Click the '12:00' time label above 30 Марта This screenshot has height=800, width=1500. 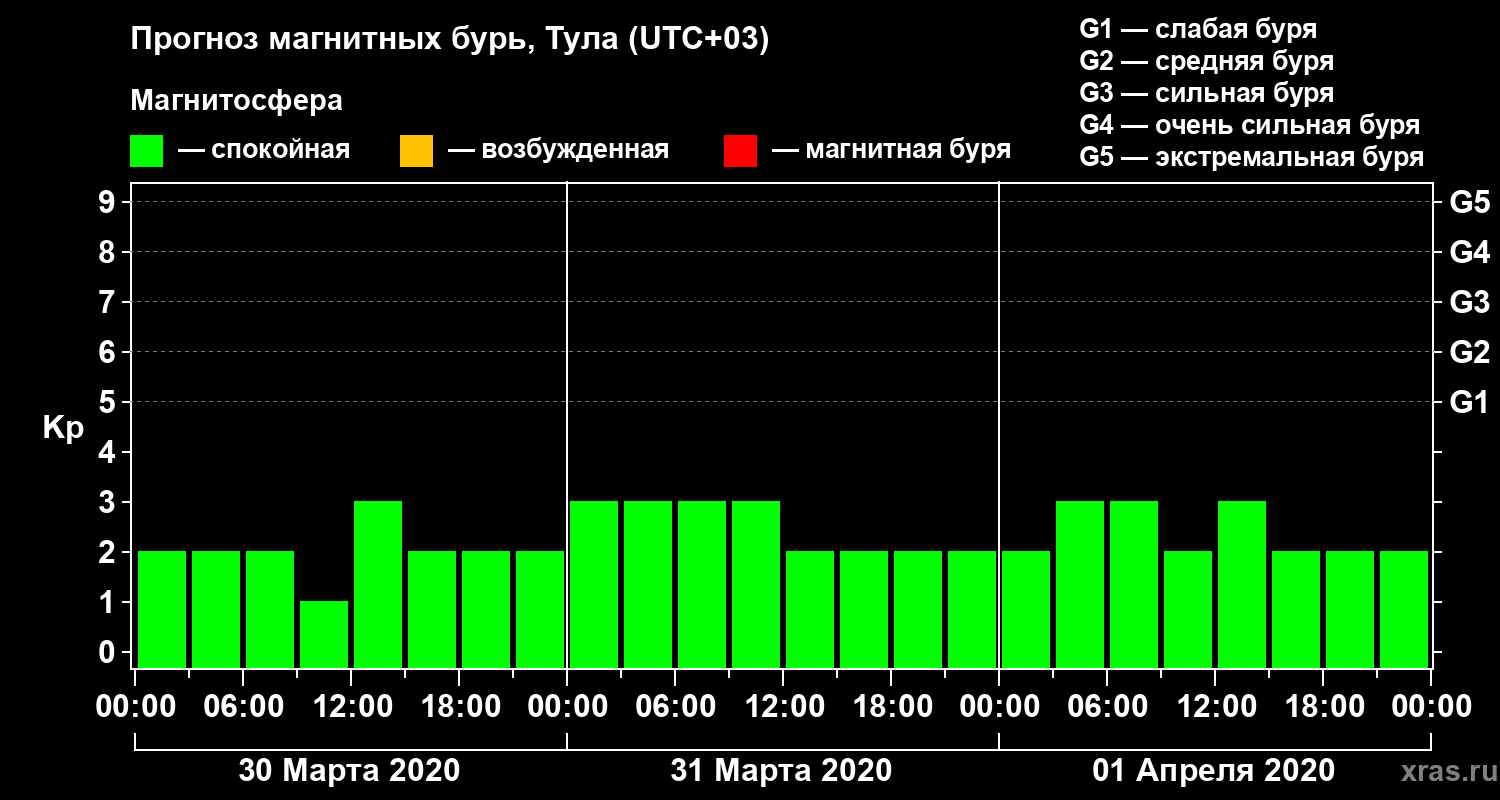pos(351,707)
